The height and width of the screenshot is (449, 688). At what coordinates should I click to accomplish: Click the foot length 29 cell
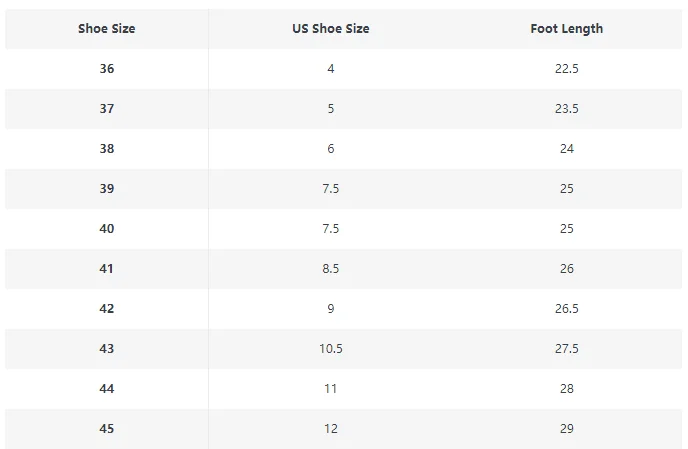click(566, 429)
